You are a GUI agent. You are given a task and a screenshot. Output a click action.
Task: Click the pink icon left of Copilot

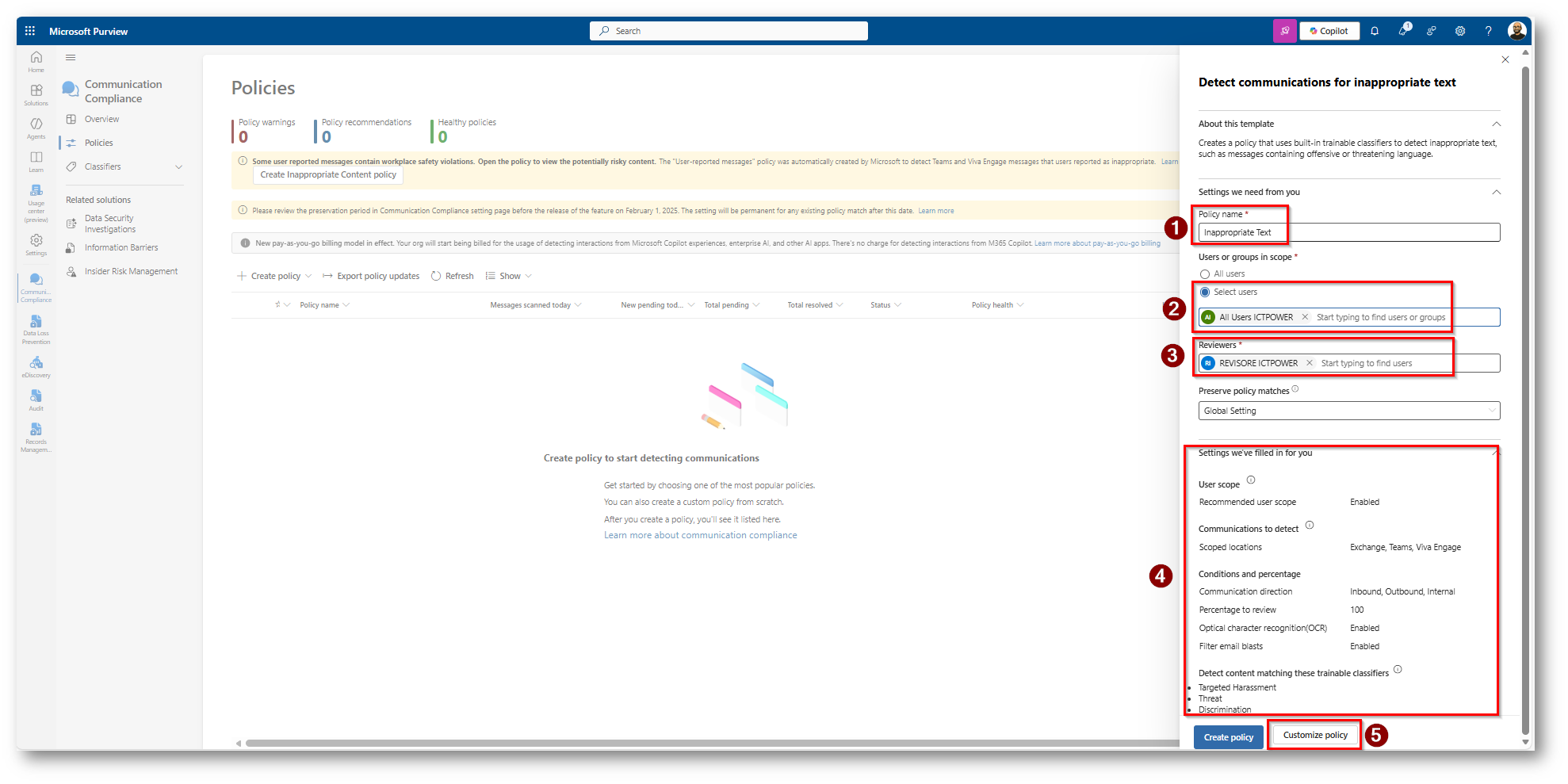point(1285,31)
